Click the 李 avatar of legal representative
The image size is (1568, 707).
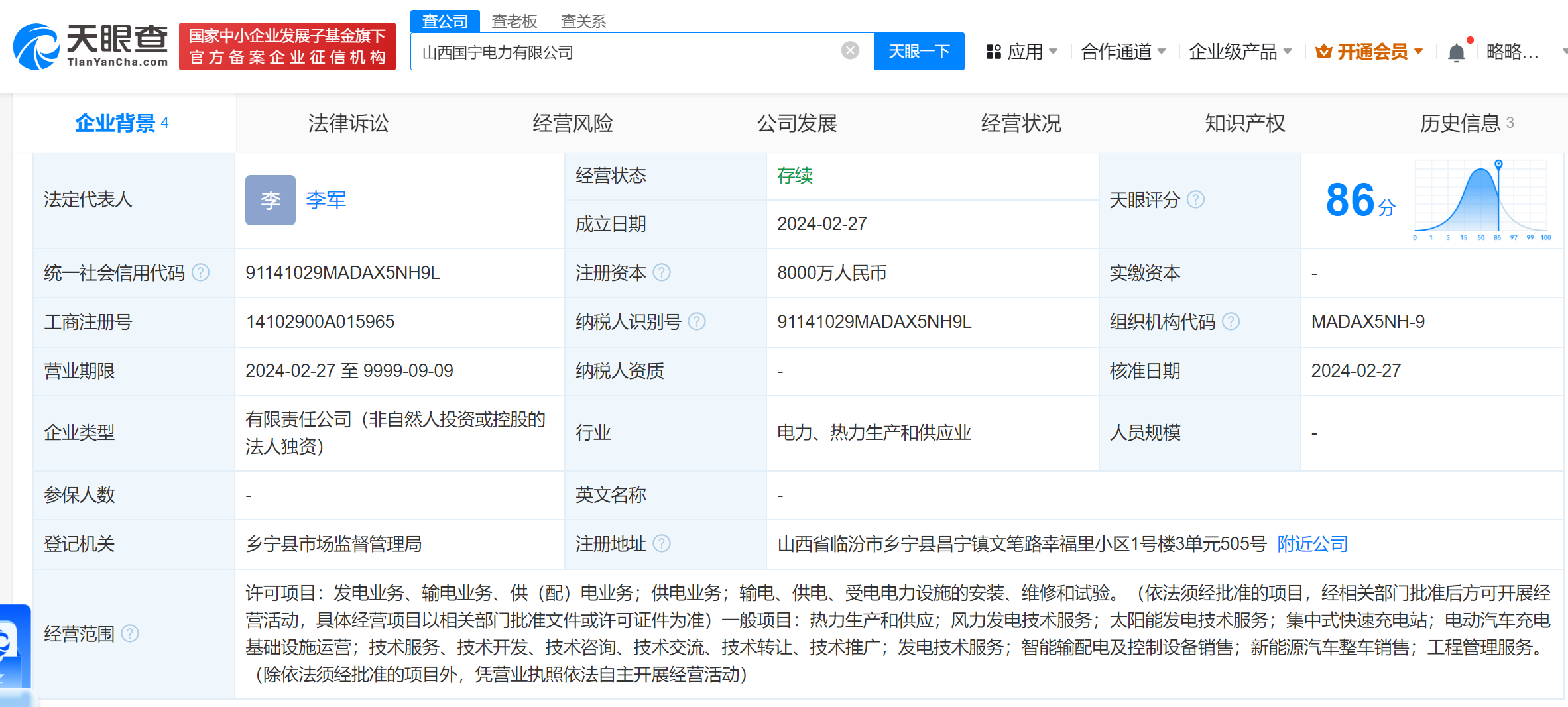tap(271, 200)
